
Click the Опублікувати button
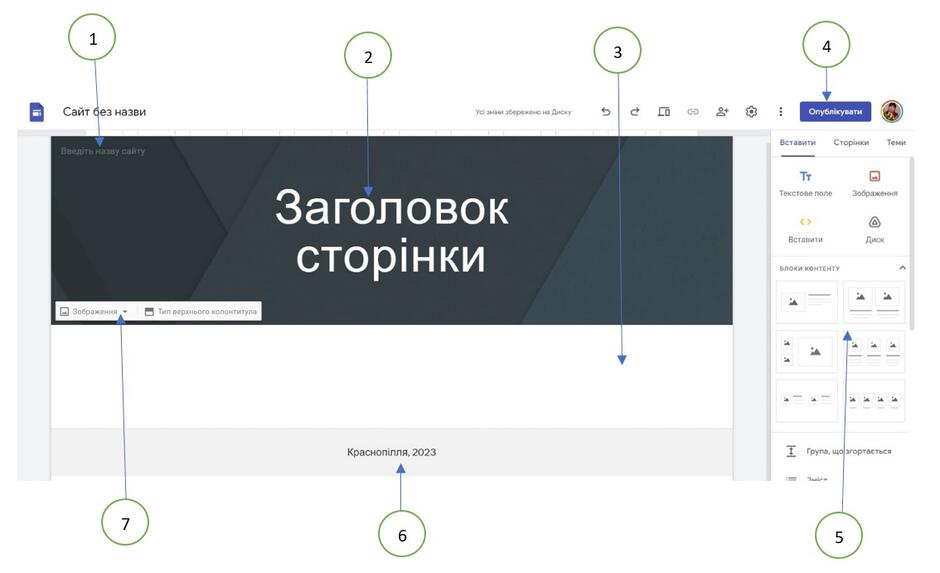[x=835, y=111]
